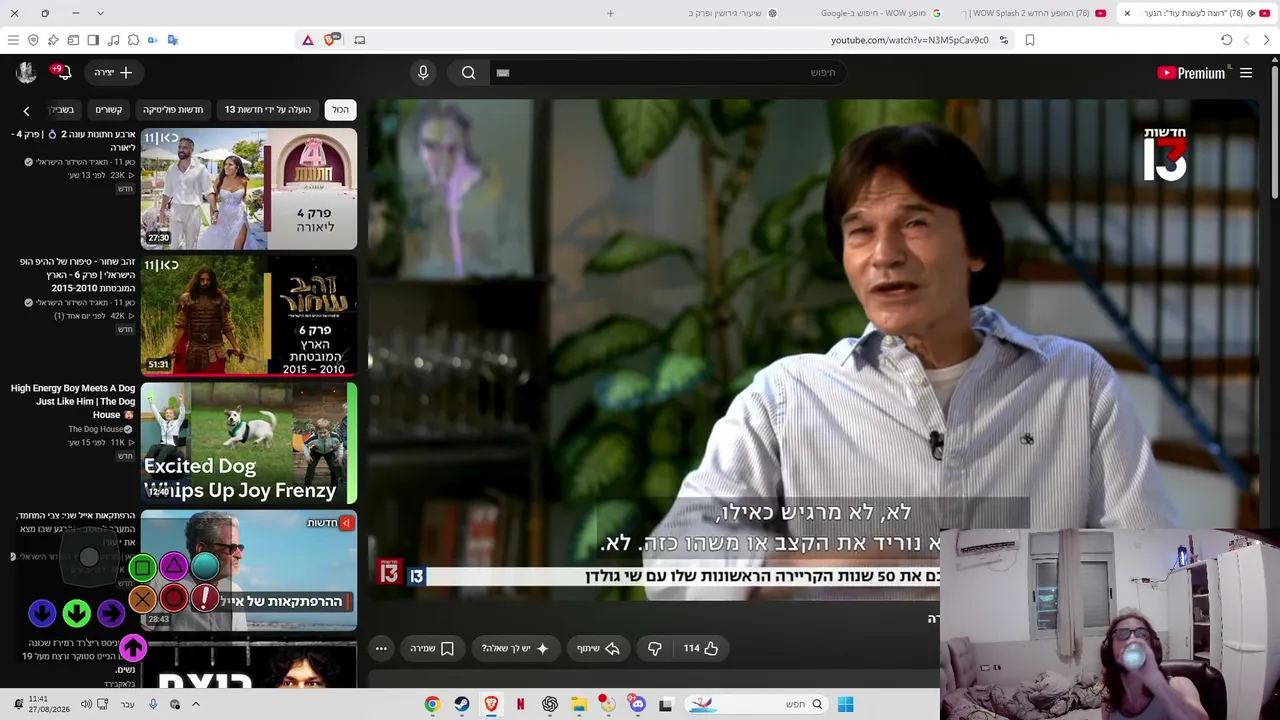Open ChatGPT app from the taskbar
Viewport: 1280px width, 720px height.
(550, 704)
